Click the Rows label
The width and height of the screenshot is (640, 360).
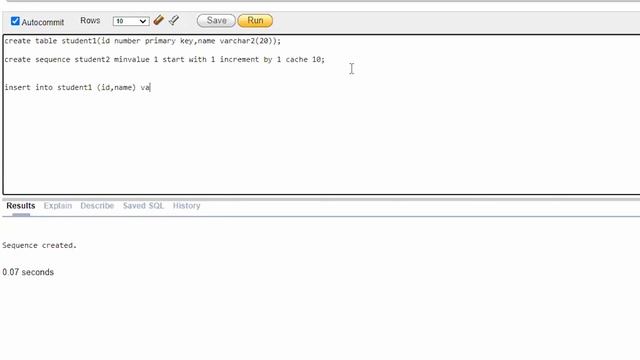[x=90, y=20]
